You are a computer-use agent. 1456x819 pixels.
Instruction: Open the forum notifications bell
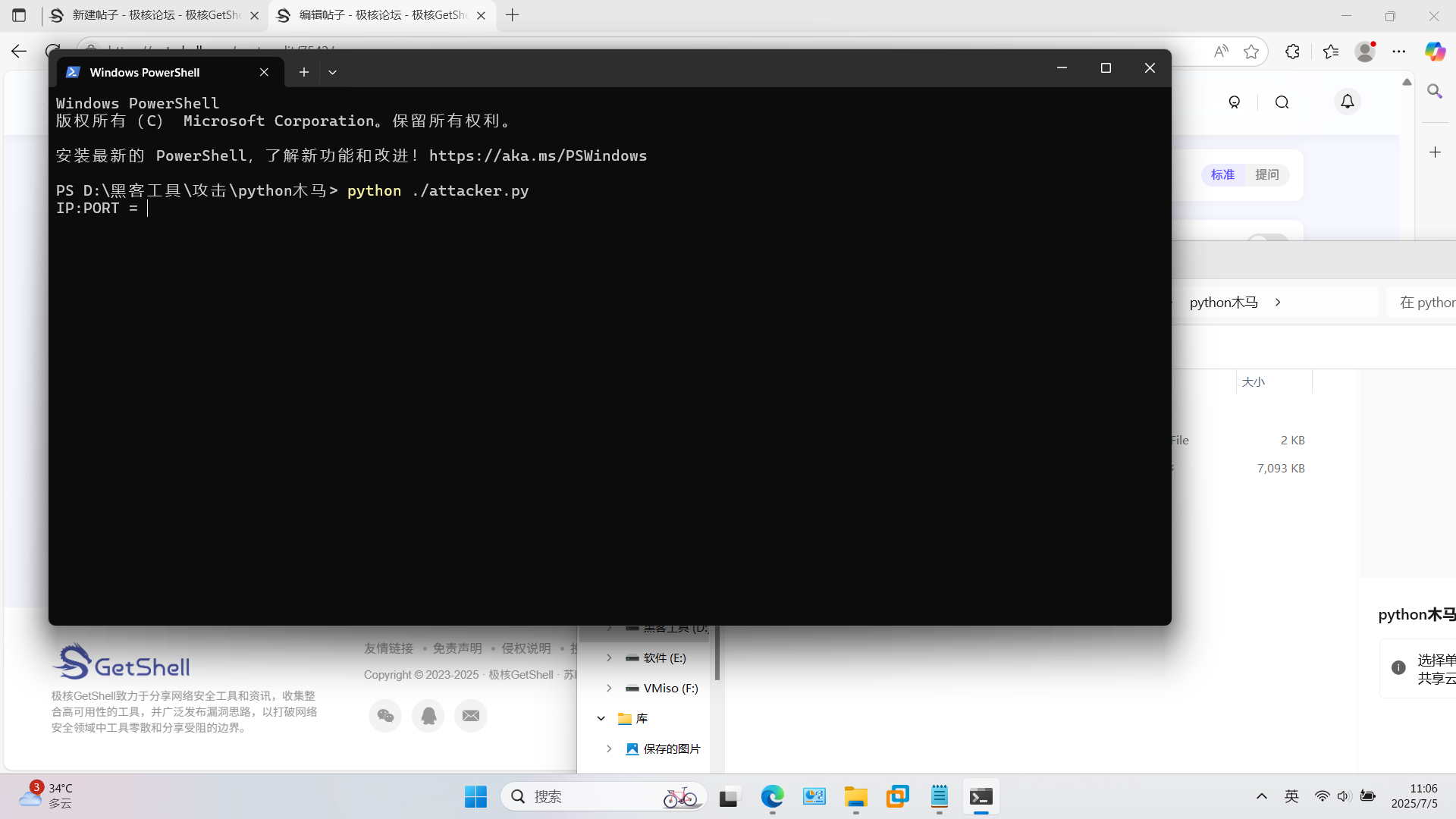coord(1348,102)
